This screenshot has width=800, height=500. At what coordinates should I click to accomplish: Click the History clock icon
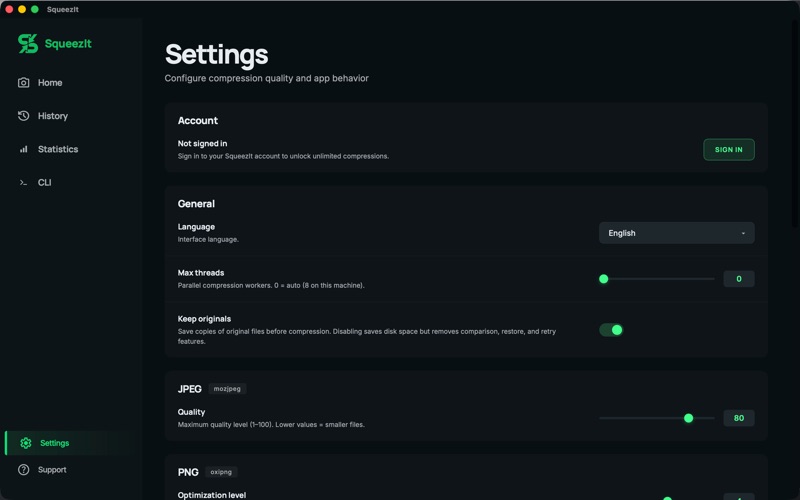coord(23,116)
